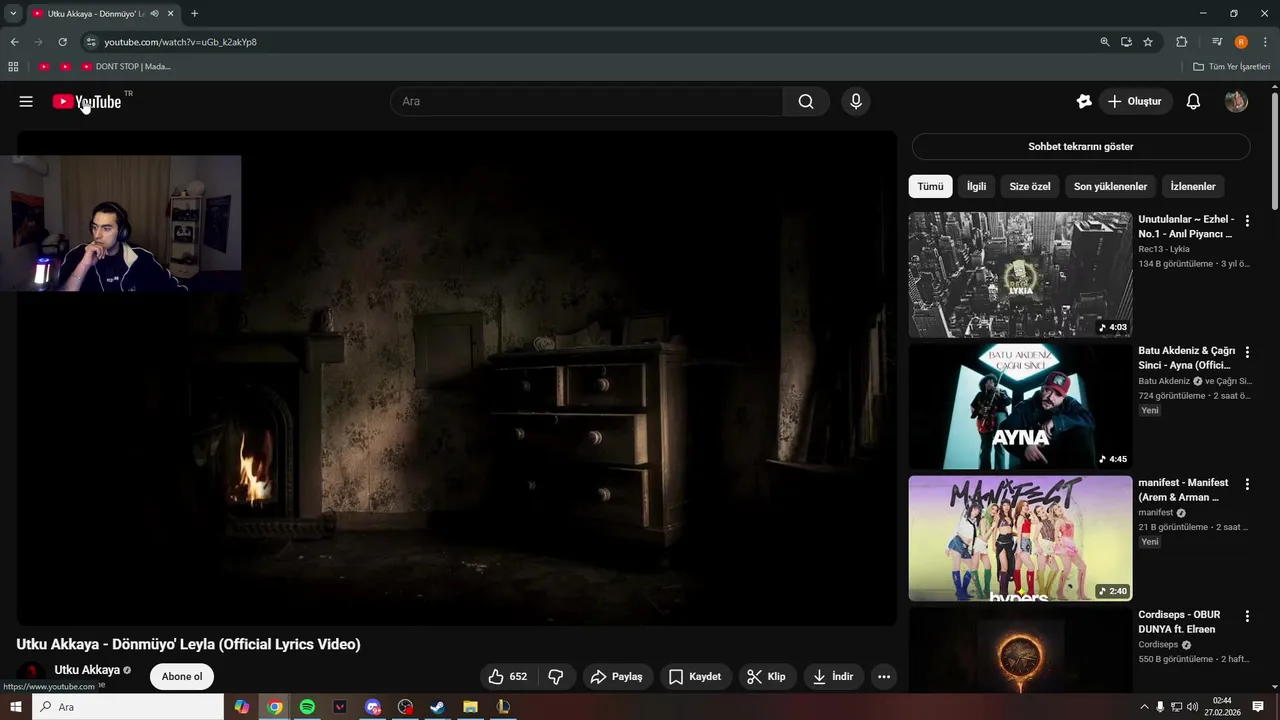Open Discord from the taskbar
Image resolution: width=1280 pixels, height=720 pixels.
tap(373, 707)
